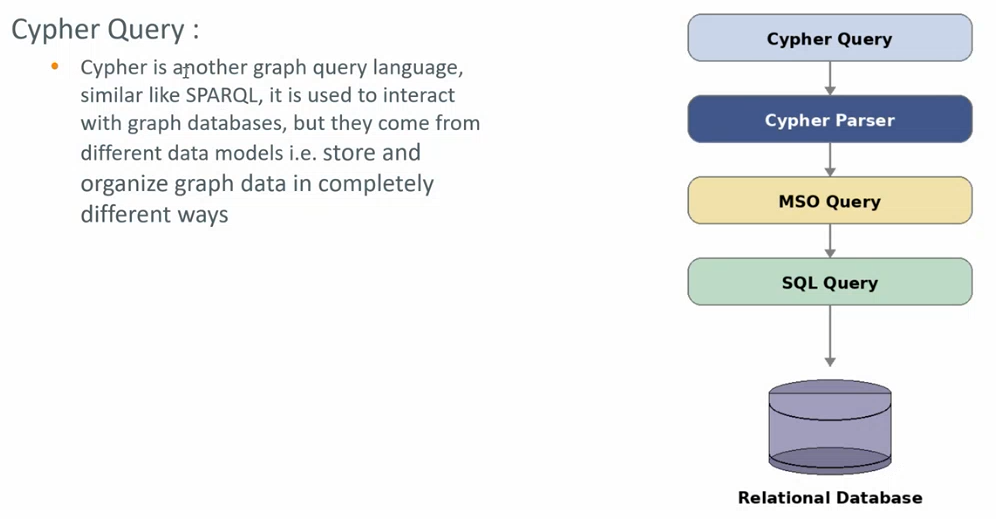The image size is (996, 519).
Task: Click the yellow MSO Query box
Action: coord(830,201)
